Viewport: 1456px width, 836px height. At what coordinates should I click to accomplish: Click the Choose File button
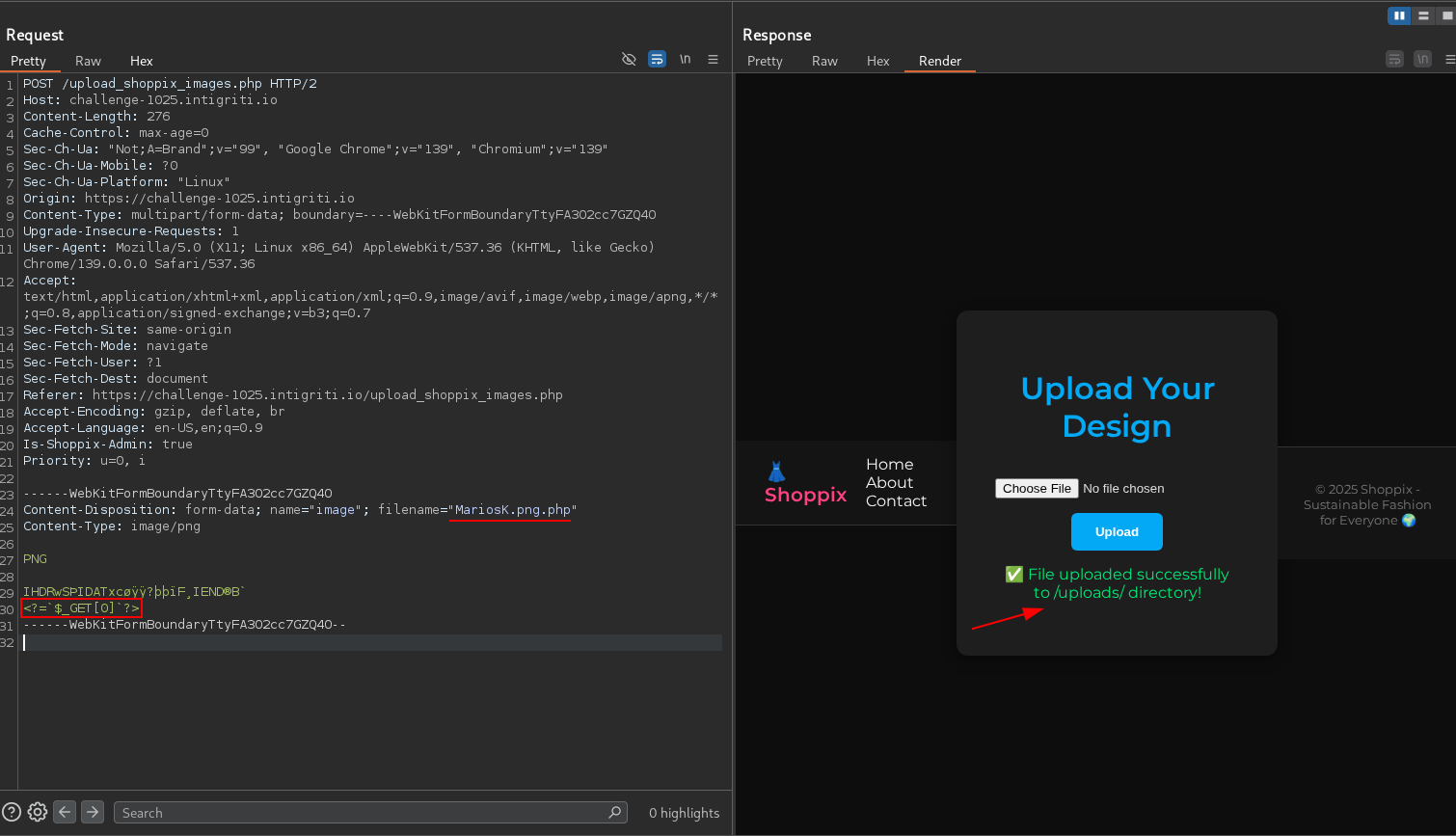(x=1037, y=489)
